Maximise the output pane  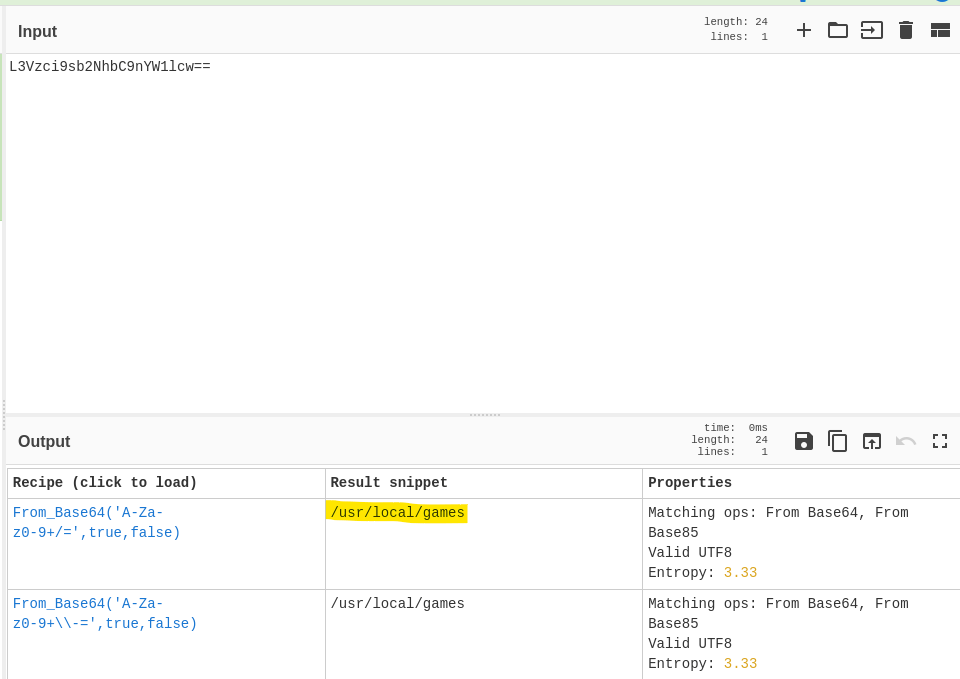940,441
